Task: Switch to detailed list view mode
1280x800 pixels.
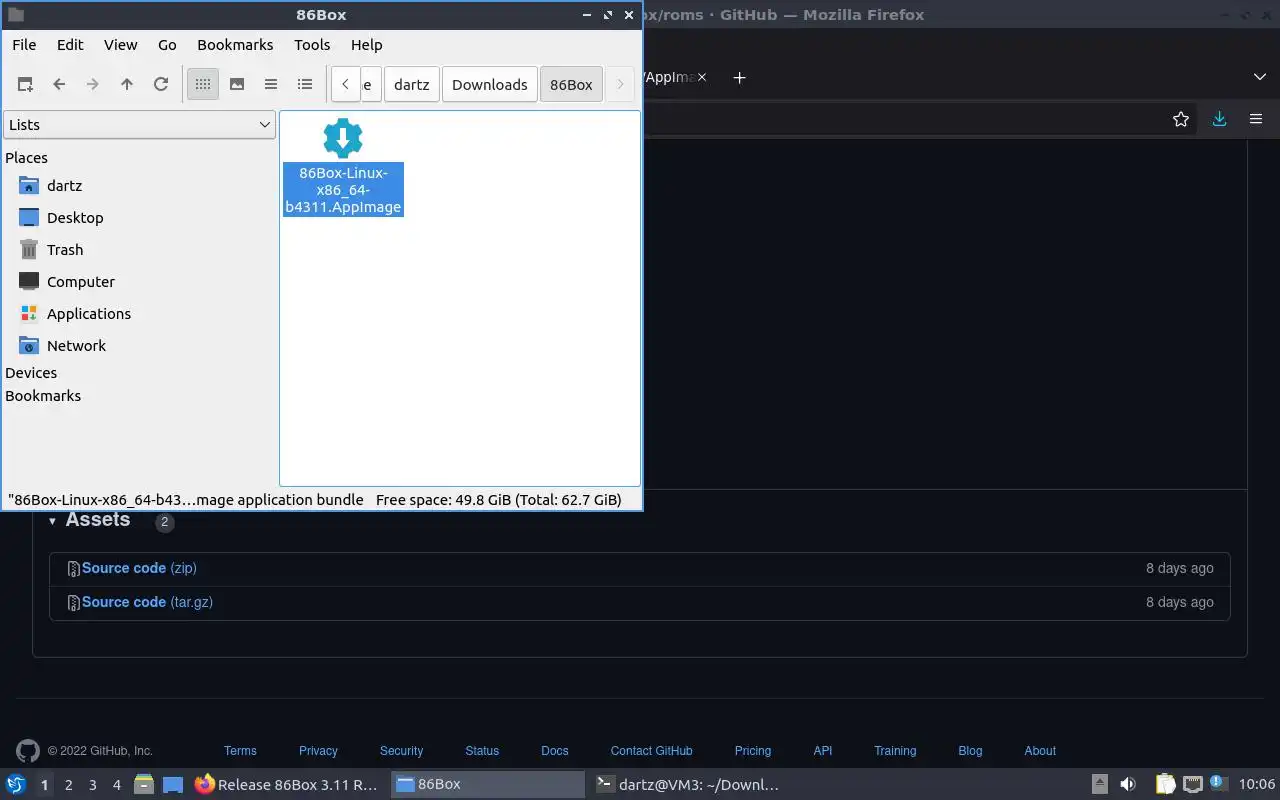Action: (x=305, y=85)
